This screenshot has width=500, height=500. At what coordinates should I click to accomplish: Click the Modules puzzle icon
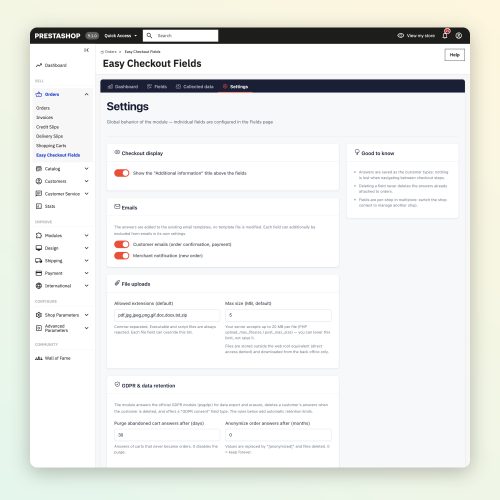39,235
